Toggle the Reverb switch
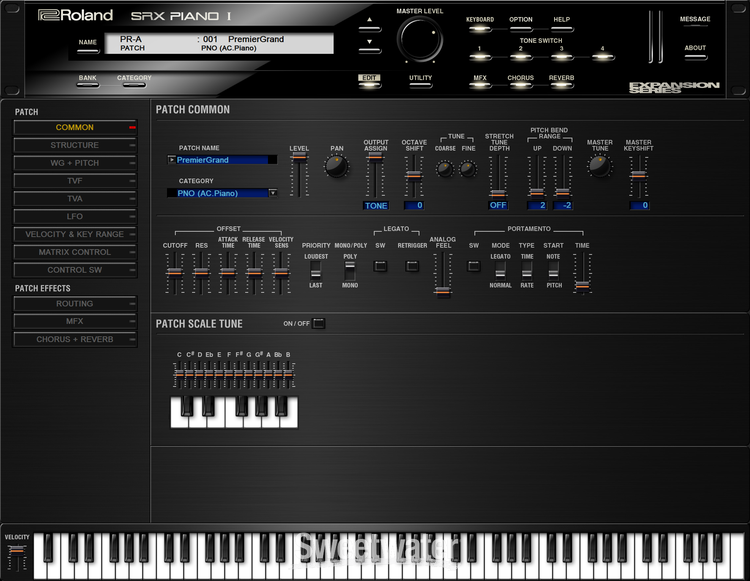This screenshot has height=581, width=750. point(562,86)
